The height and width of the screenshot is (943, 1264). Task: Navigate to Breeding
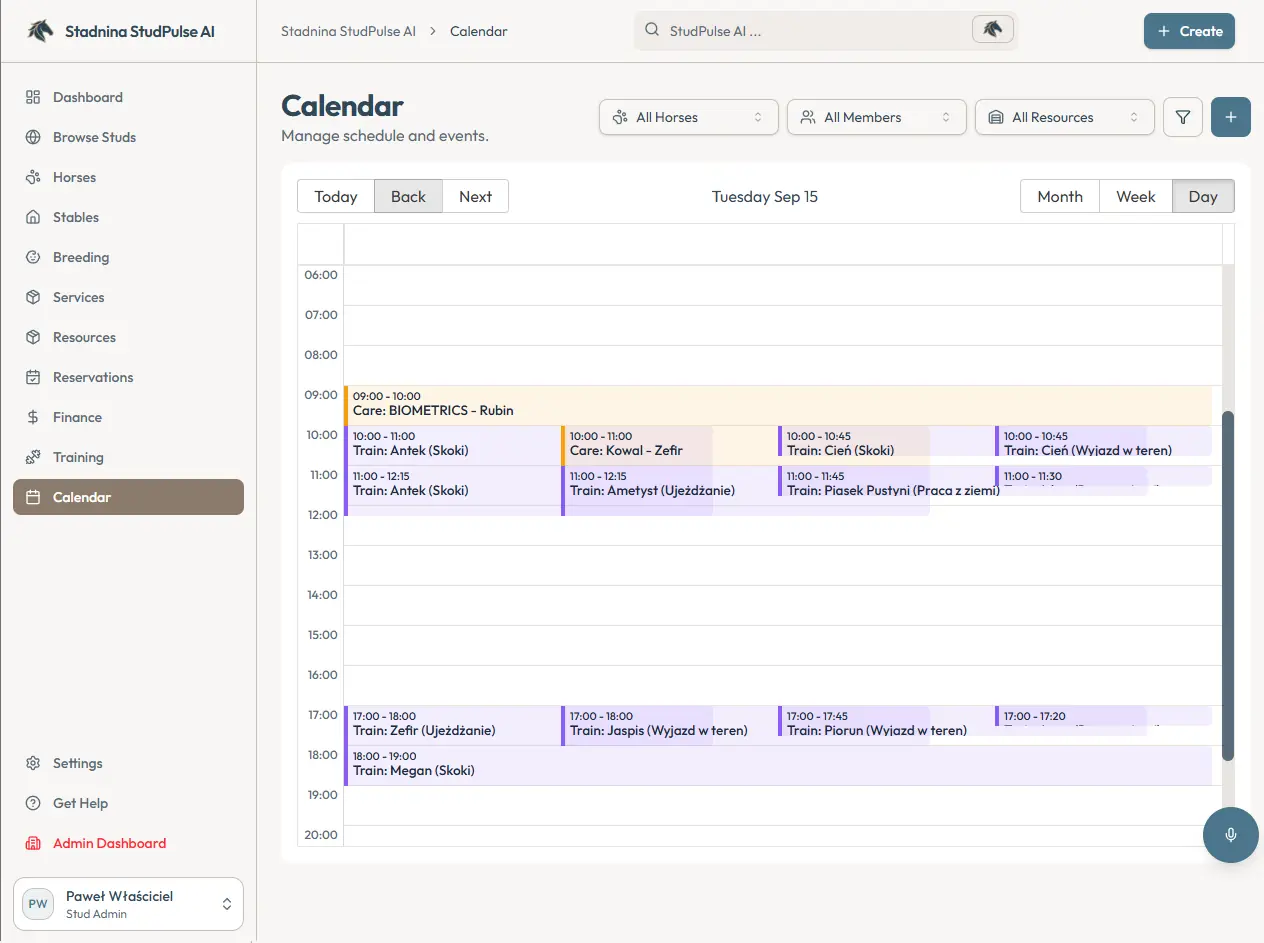pos(128,257)
